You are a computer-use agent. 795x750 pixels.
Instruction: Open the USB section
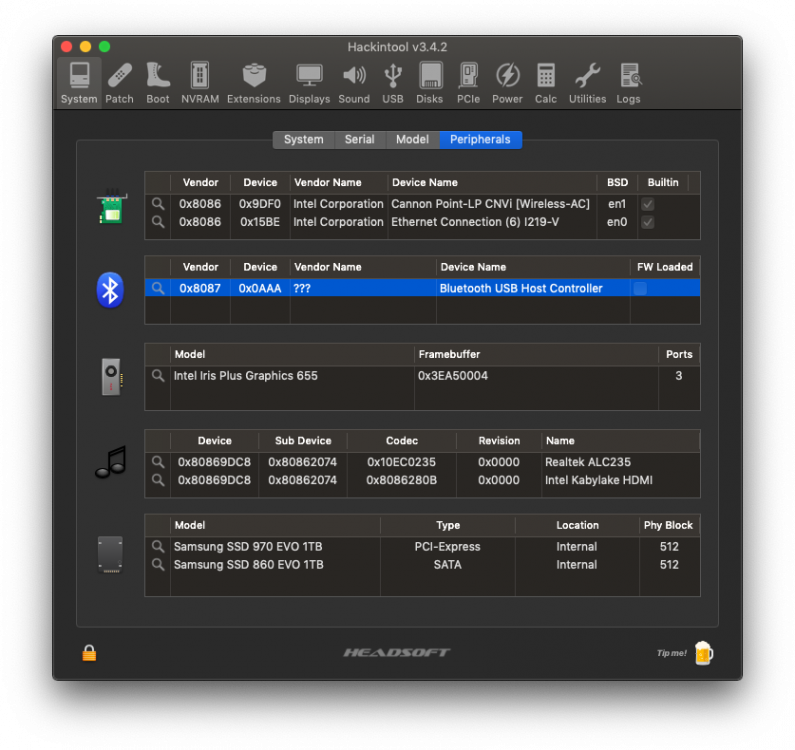click(x=393, y=83)
